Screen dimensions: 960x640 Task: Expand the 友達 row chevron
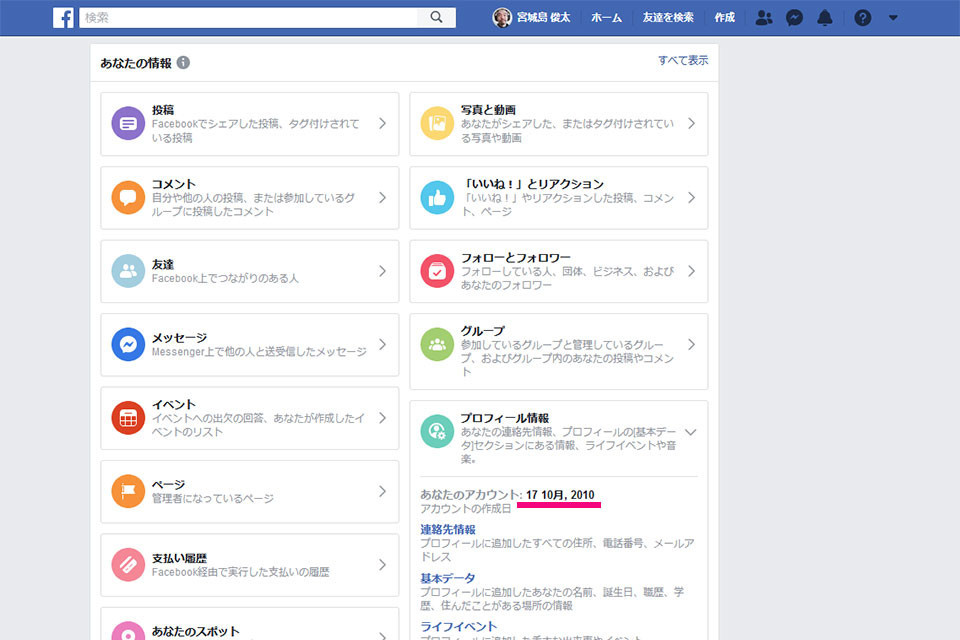pos(382,271)
